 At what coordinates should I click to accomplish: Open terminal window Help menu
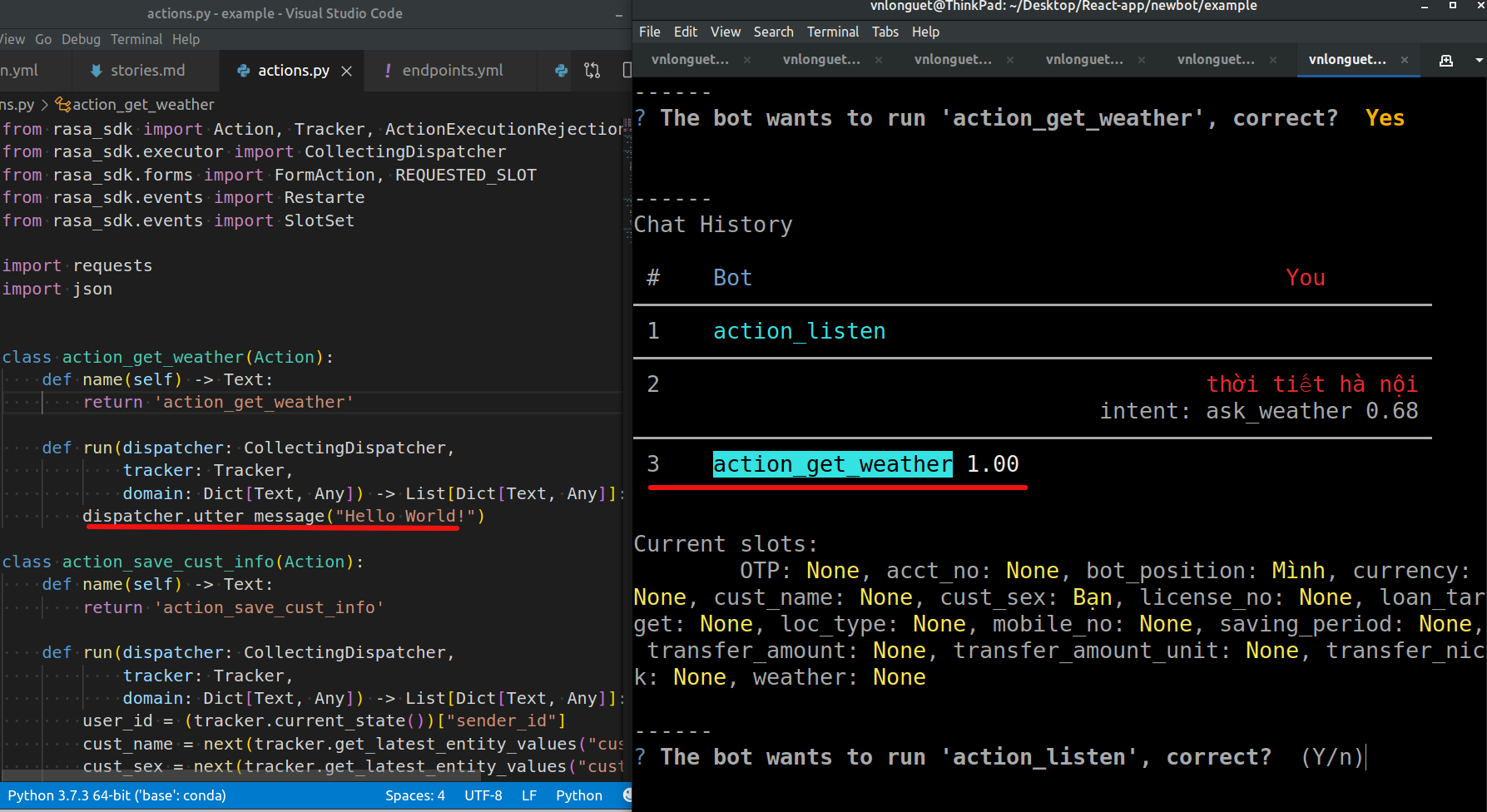pyautogui.click(x=925, y=32)
